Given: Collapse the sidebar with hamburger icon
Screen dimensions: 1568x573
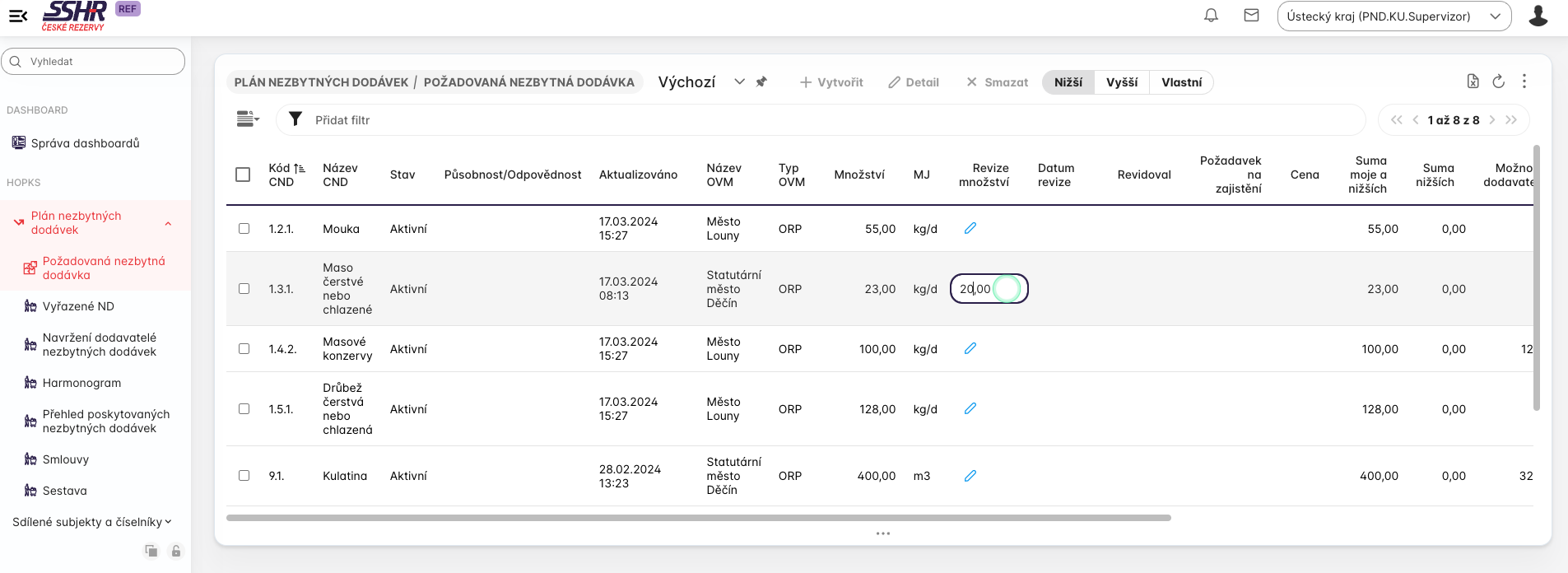Looking at the screenshot, I should point(18,16).
